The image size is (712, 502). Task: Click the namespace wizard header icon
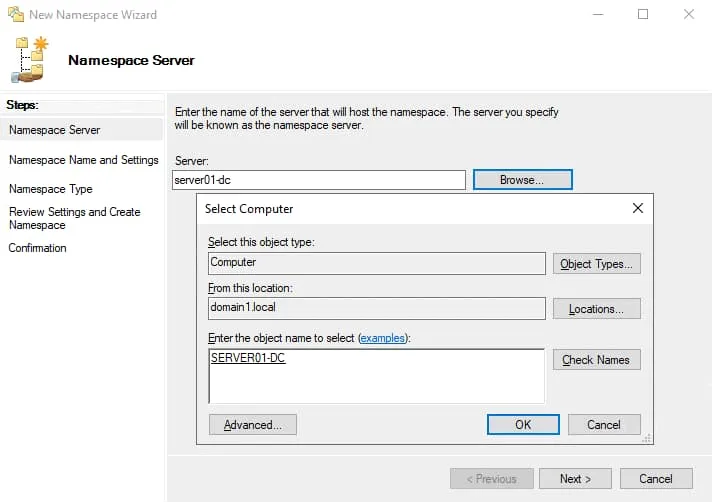pyautogui.click(x=31, y=60)
